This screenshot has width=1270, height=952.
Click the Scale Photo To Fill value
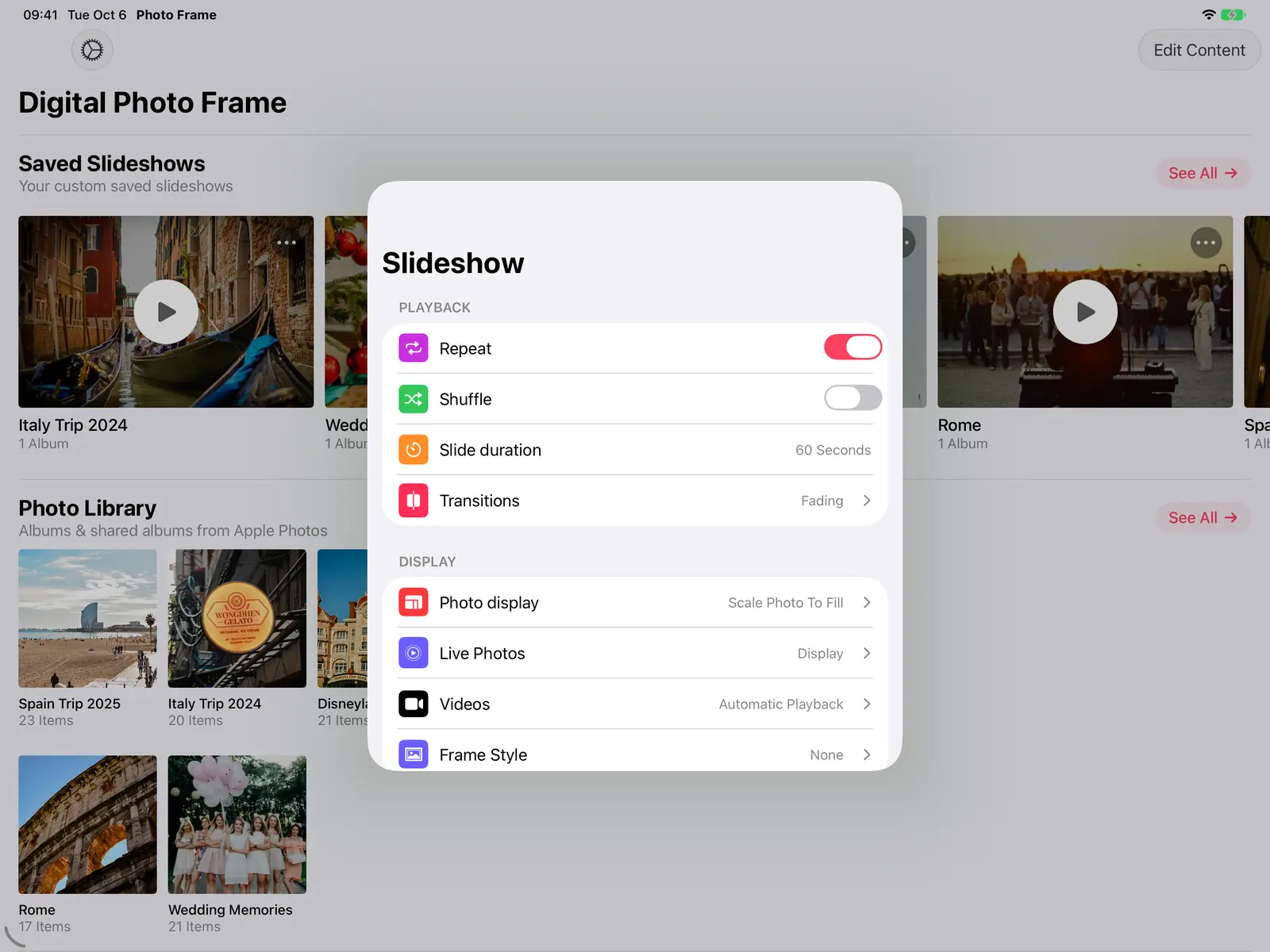click(x=786, y=602)
